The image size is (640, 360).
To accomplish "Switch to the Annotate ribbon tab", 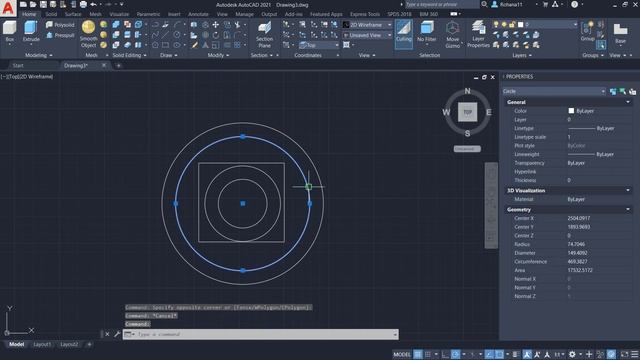I will click(x=198, y=14).
